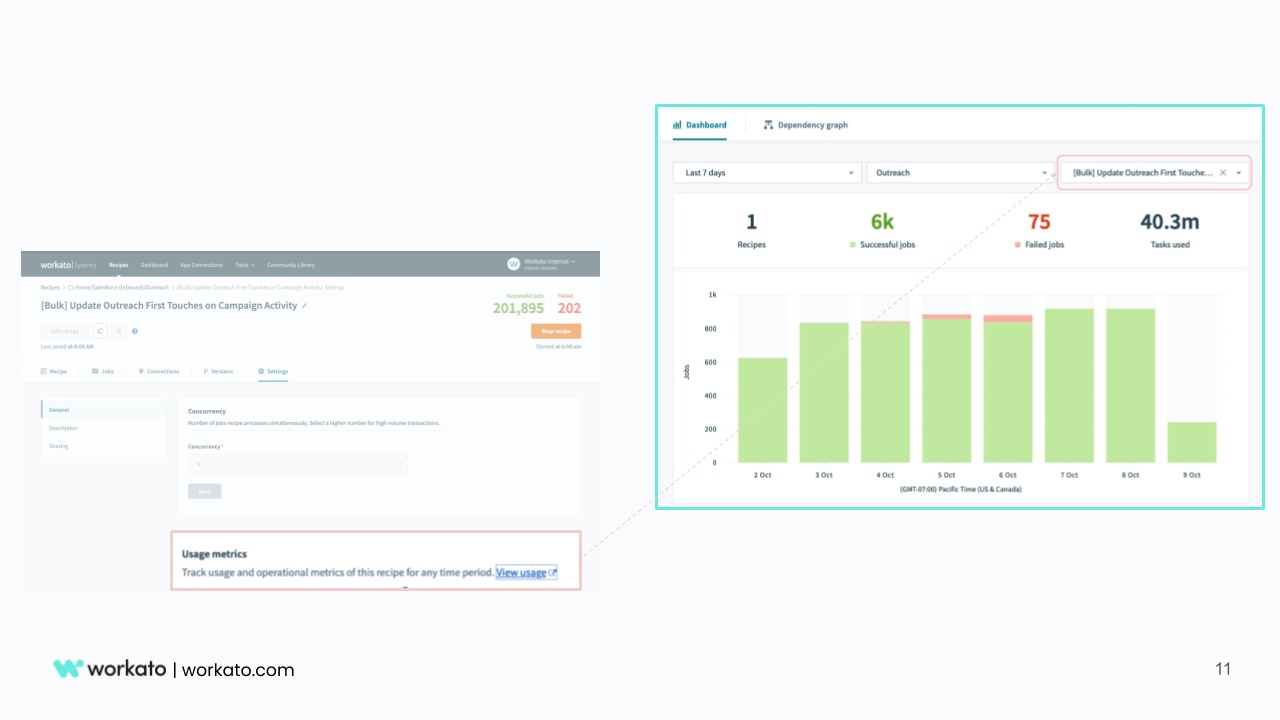Click the delete recipe trash icon
This screenshot has width=1280, height=720.
tap(118, 331)
